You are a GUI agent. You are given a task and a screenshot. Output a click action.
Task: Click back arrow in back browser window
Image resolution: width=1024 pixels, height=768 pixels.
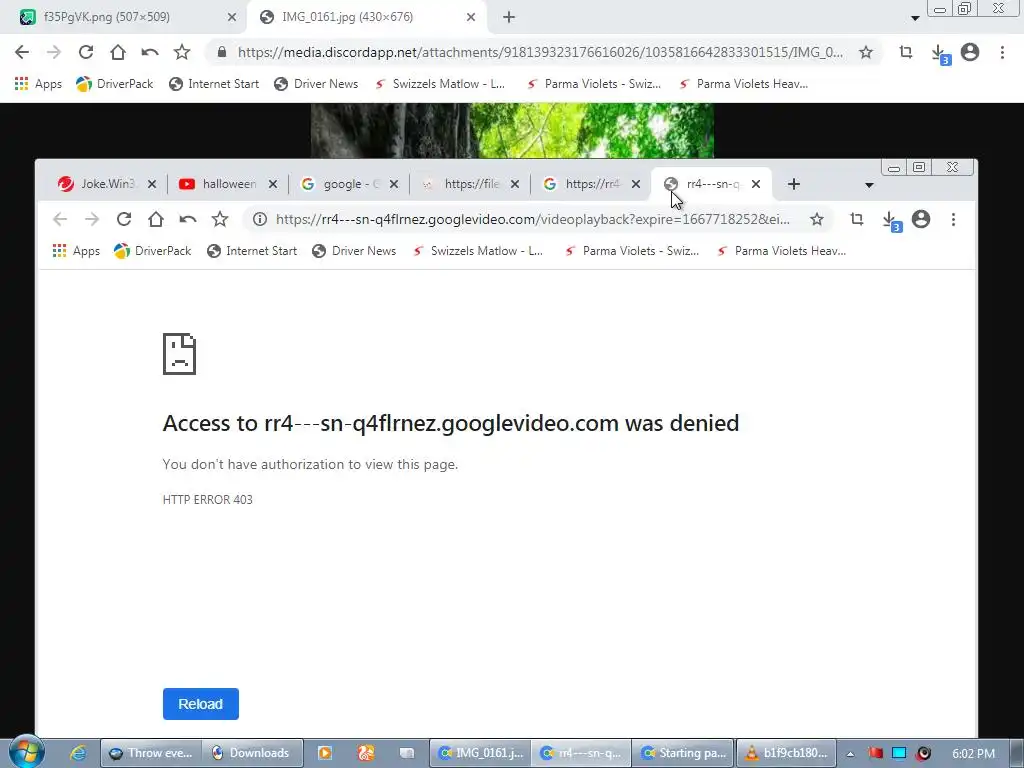click(22, 52)
